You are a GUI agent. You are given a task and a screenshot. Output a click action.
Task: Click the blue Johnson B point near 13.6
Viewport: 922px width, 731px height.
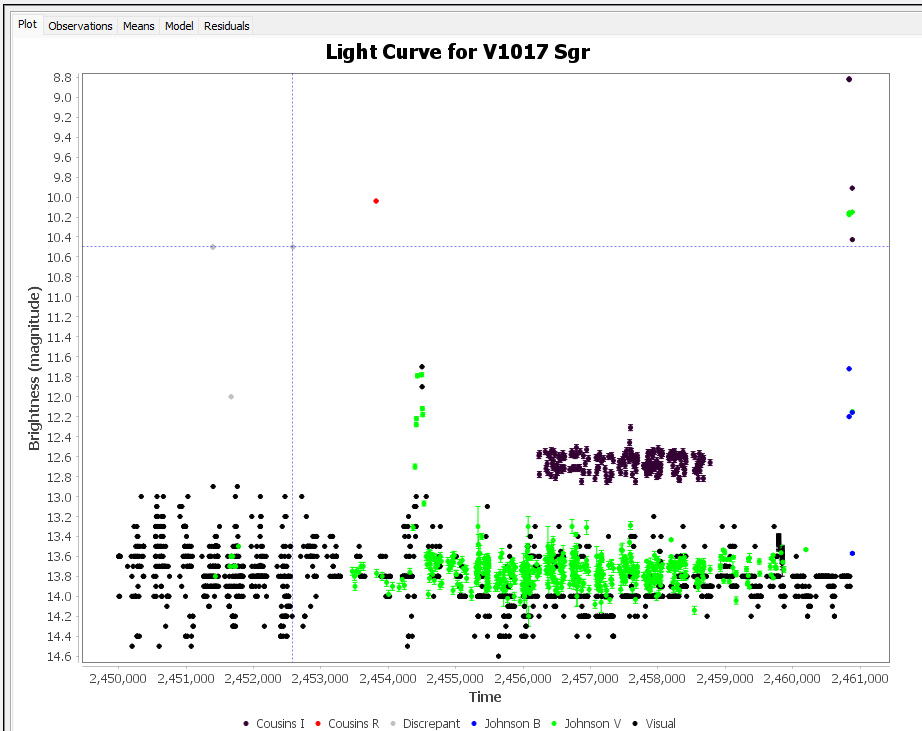click(852, 553)
